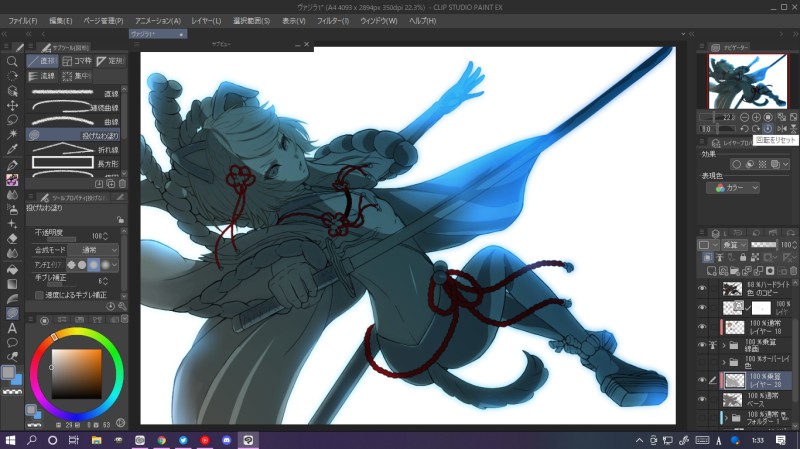Select the Move layer tool
This screenshot has height=449, width=800.
12,105
